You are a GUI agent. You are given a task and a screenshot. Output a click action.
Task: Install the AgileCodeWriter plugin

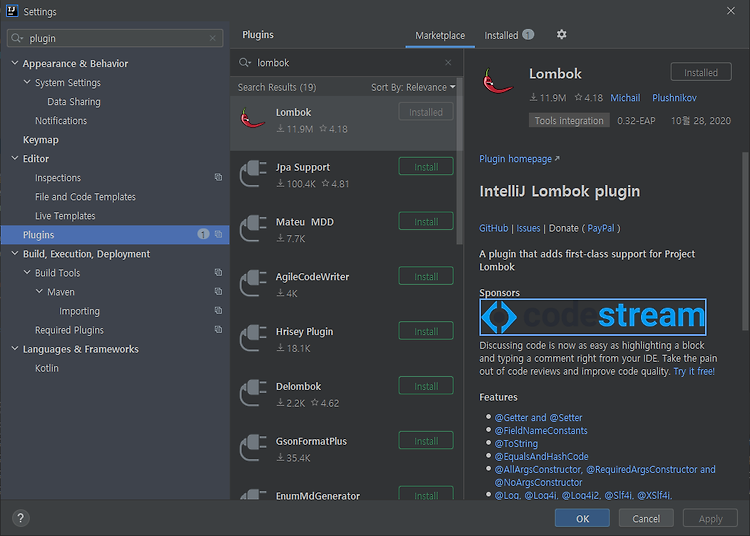pyautogui.click(x=426, y=276)
